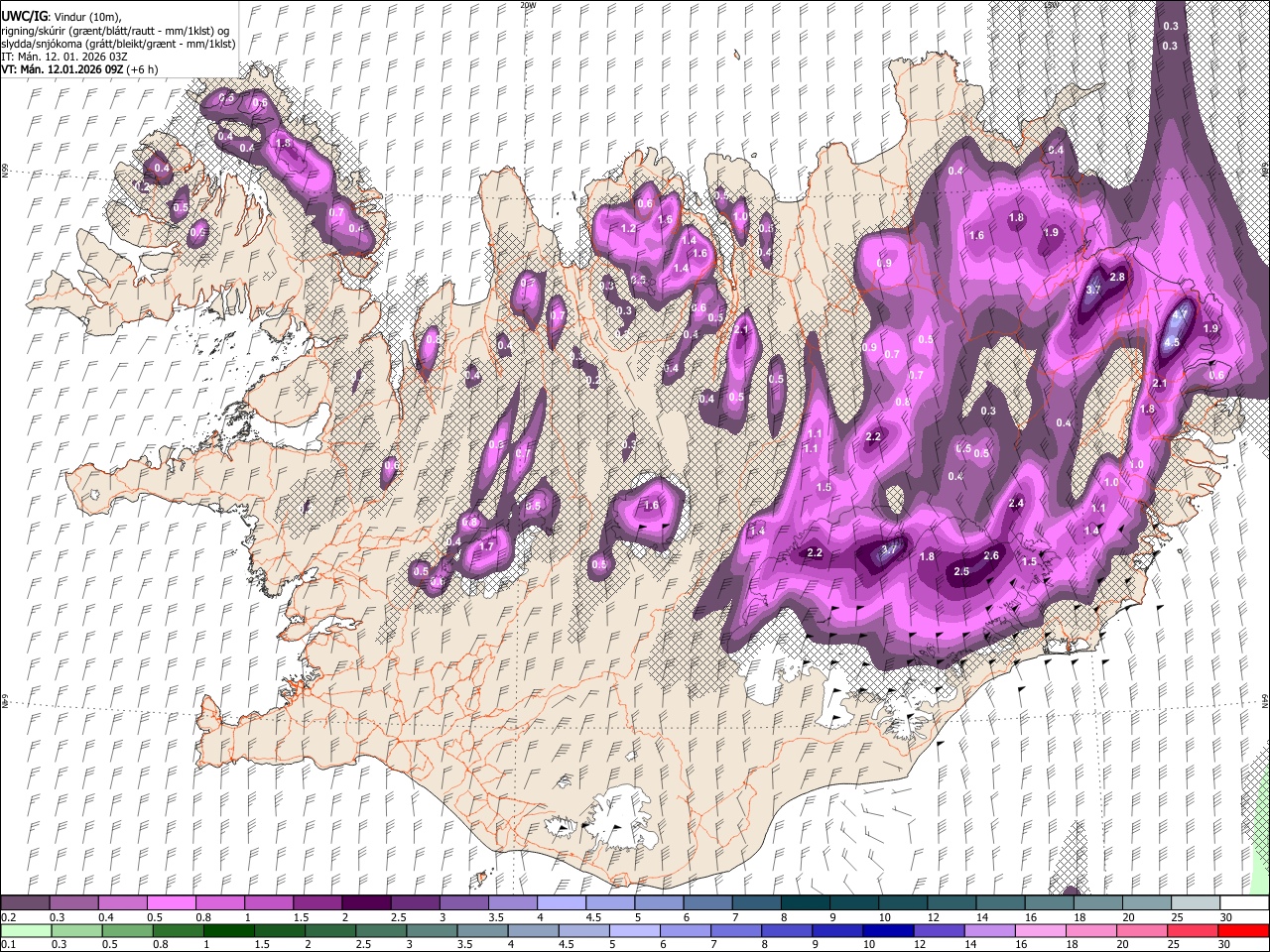The width and height of the screenshot is (1270, 952).
Task: Select the pale lavender 5 swatch on bottom scale
Action: [x=634, y=930]
